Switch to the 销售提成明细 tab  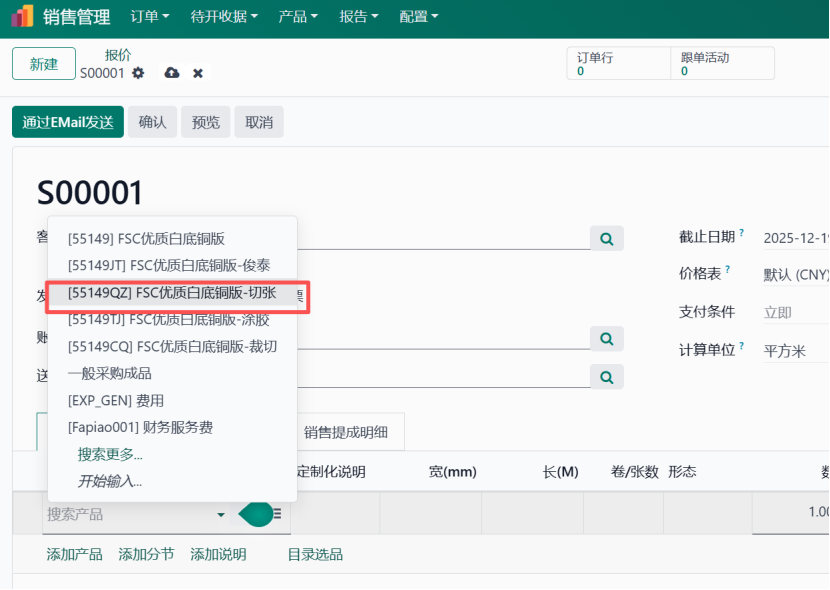tap(348, 431)
